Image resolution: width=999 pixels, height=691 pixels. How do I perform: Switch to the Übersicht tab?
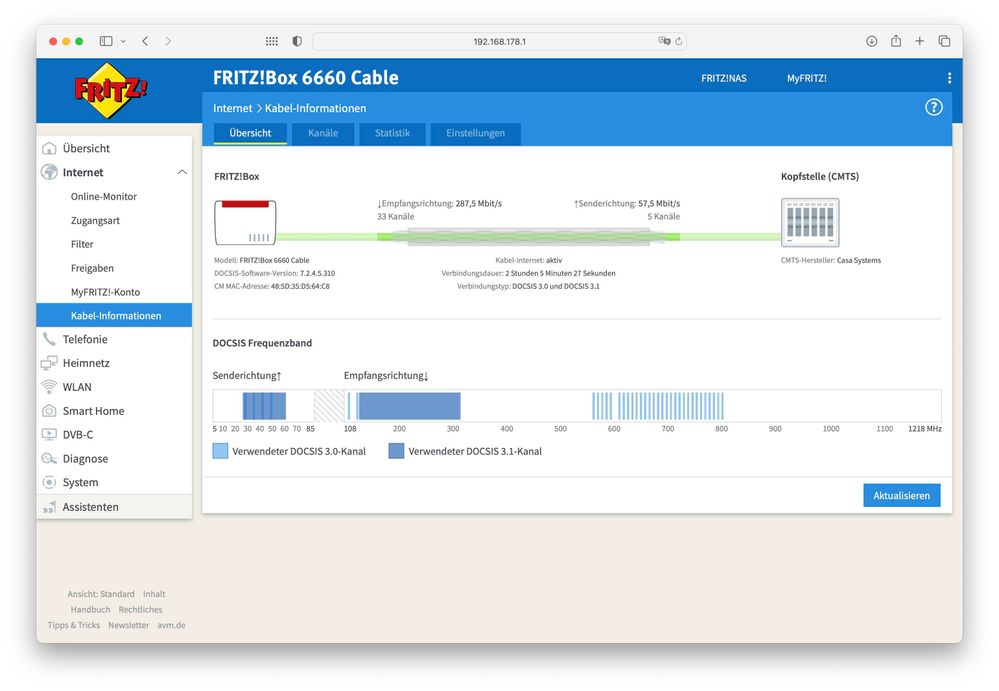click(x=250, y=133)
